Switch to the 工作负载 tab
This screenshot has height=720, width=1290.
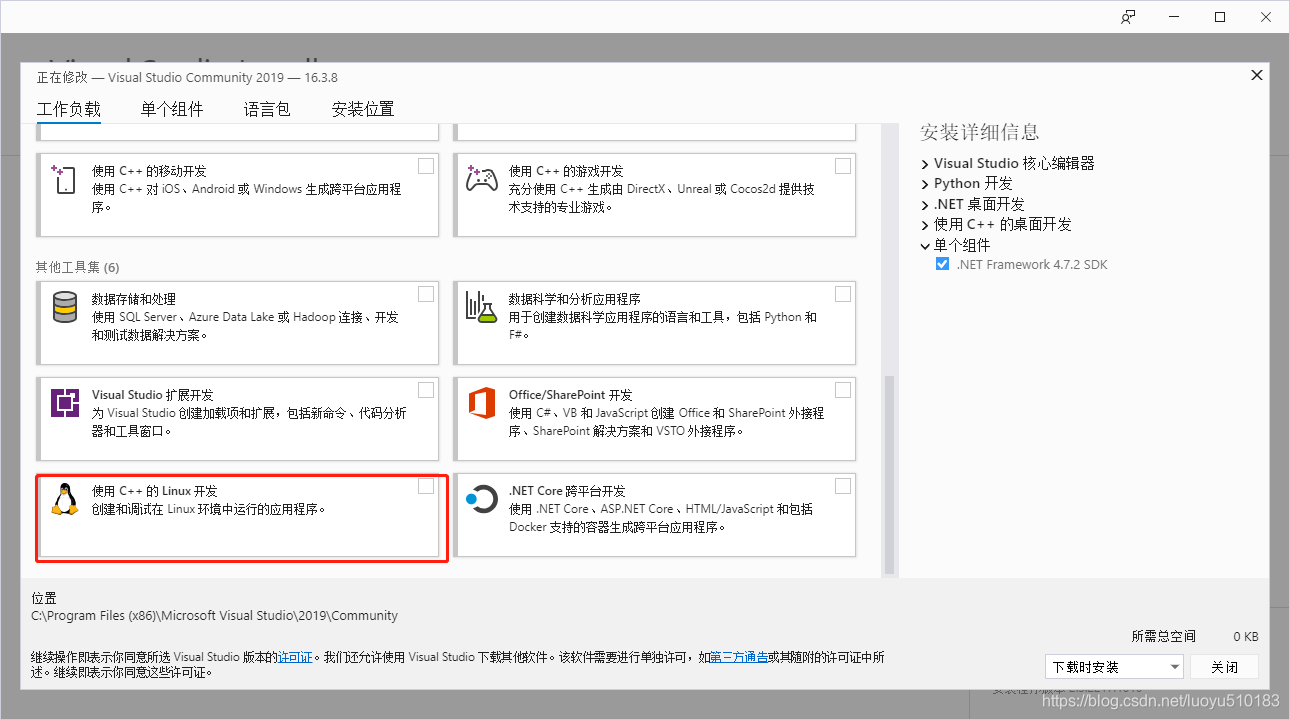click(69, 110)
